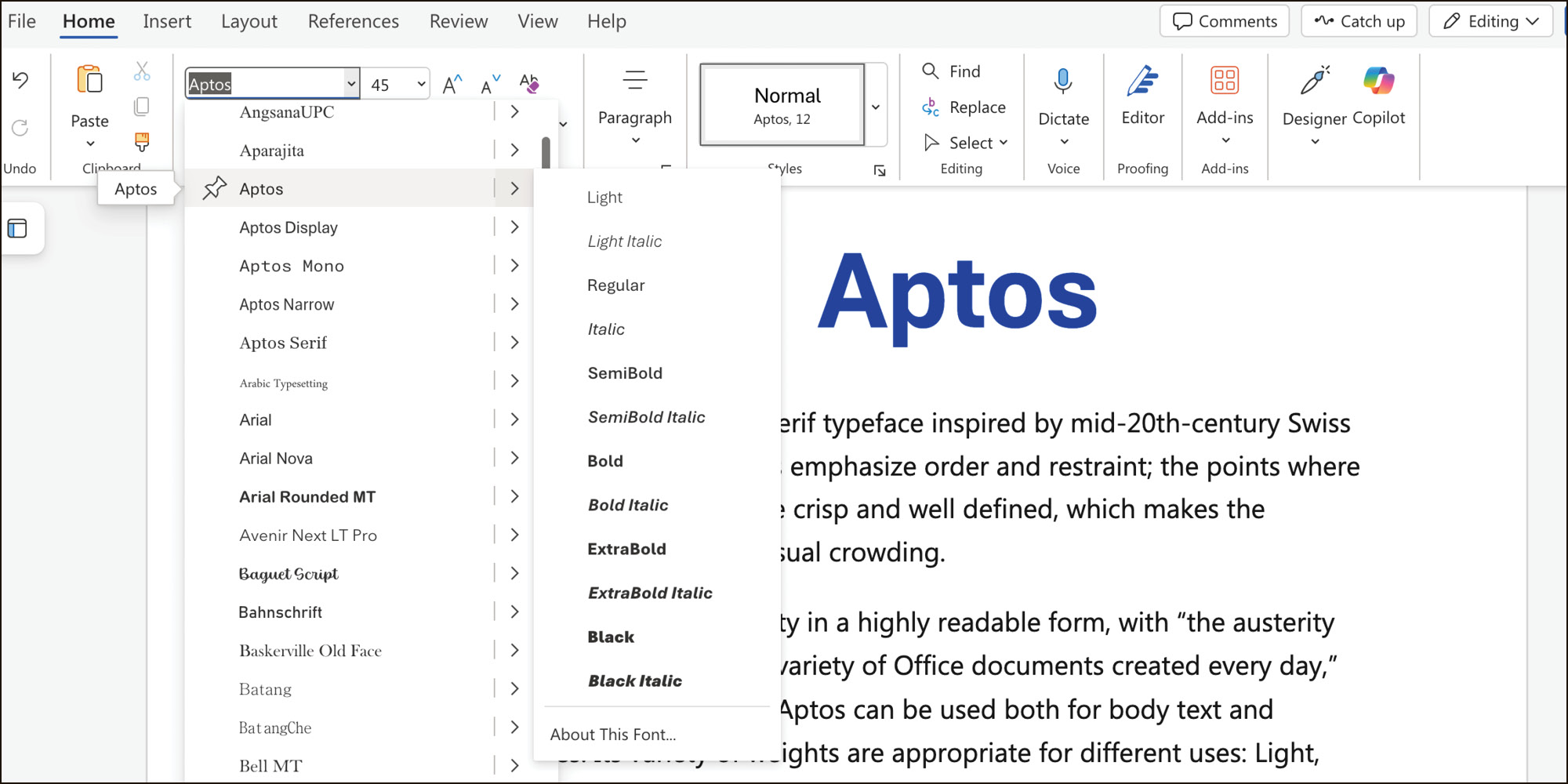This screenshot has width=1568, height=784.
Task: Click the Catch up button
Action: 1359,21
